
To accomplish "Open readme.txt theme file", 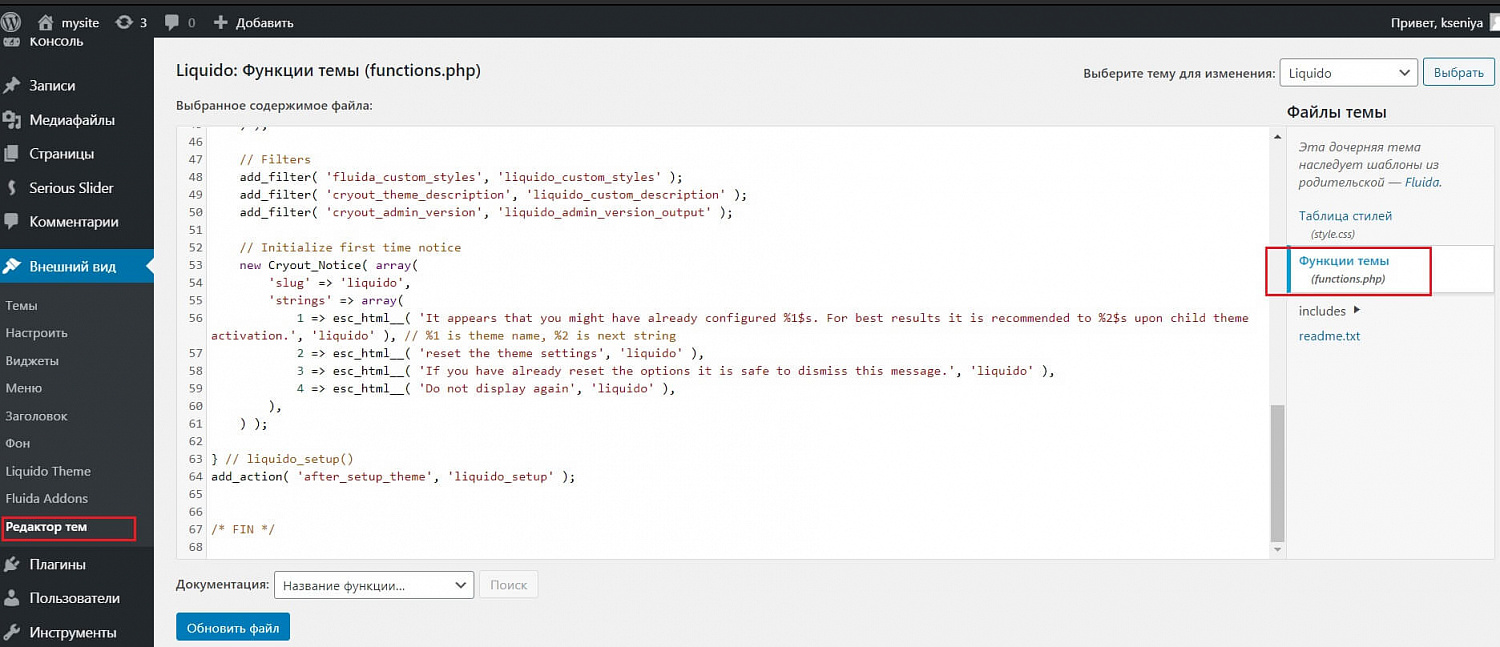I will tap(1330, 336).
